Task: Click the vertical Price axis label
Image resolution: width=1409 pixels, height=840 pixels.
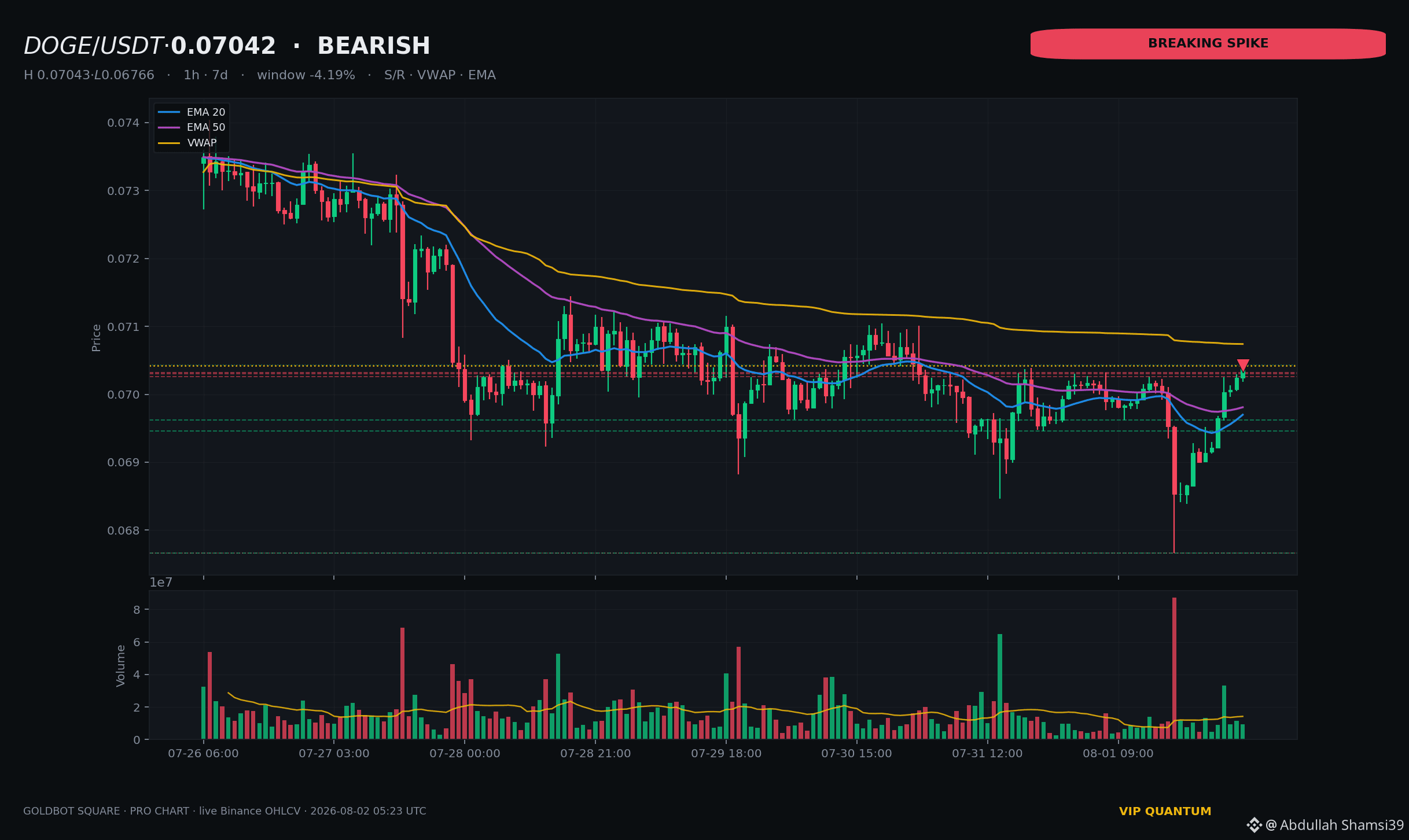Action: click(x=97, y=337)
